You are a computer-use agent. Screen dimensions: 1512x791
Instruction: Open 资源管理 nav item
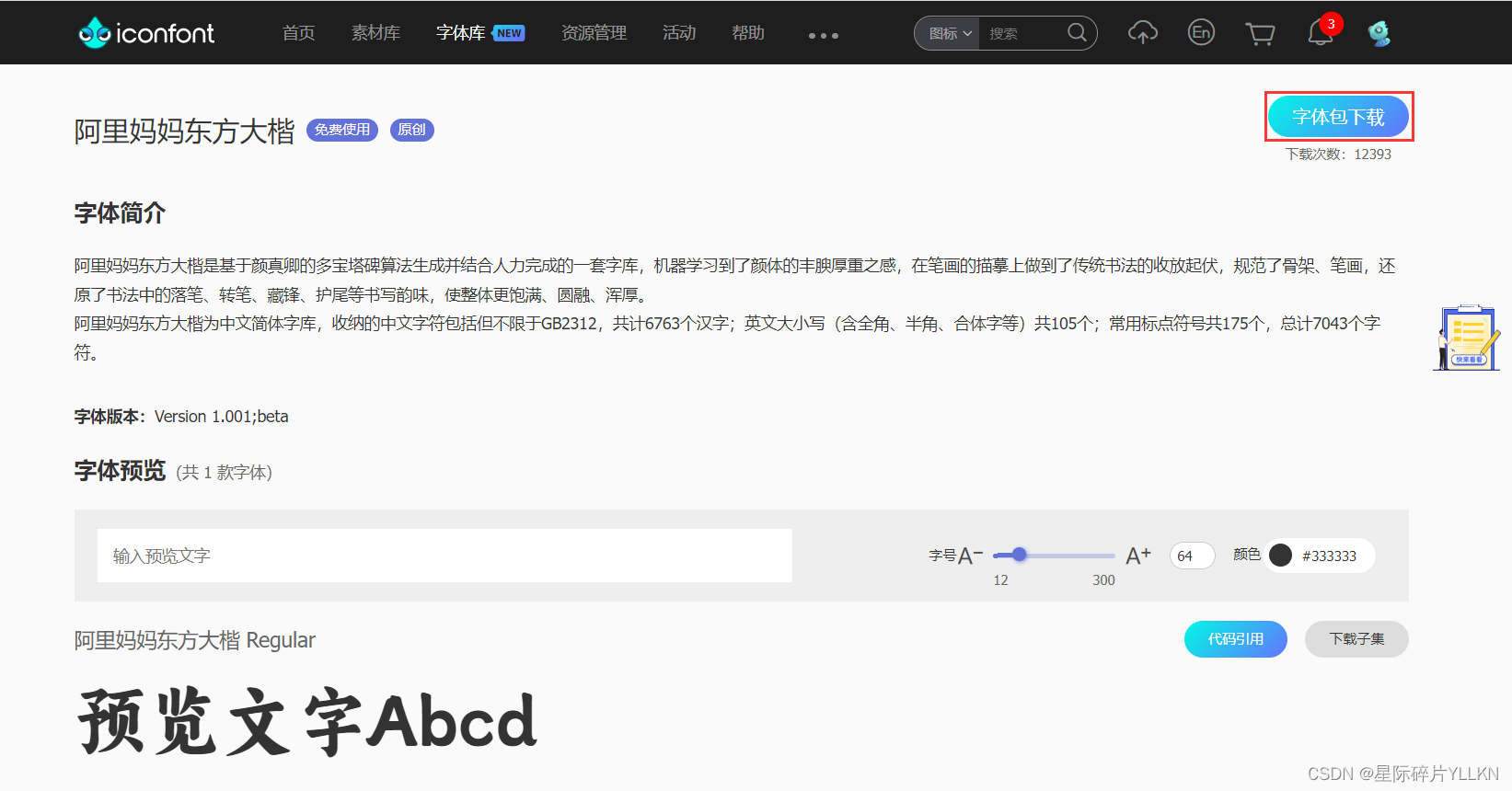coord(594,33)
